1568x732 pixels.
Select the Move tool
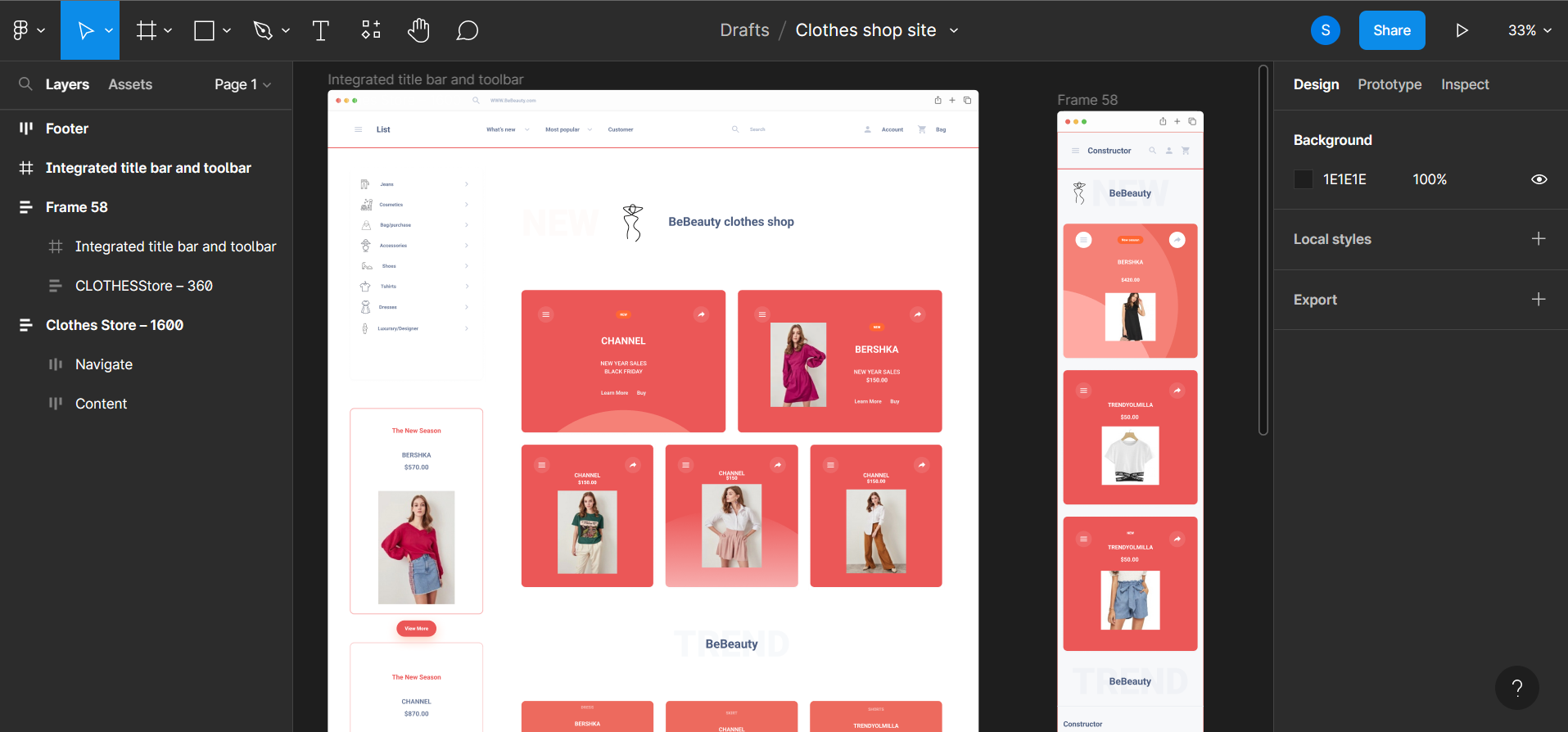point(85,30)
